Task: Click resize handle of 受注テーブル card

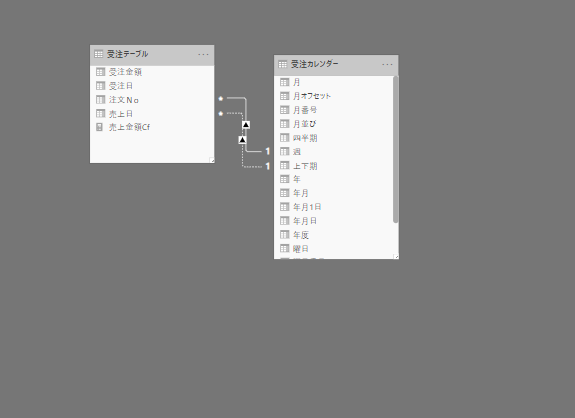Action: point(212,160)
